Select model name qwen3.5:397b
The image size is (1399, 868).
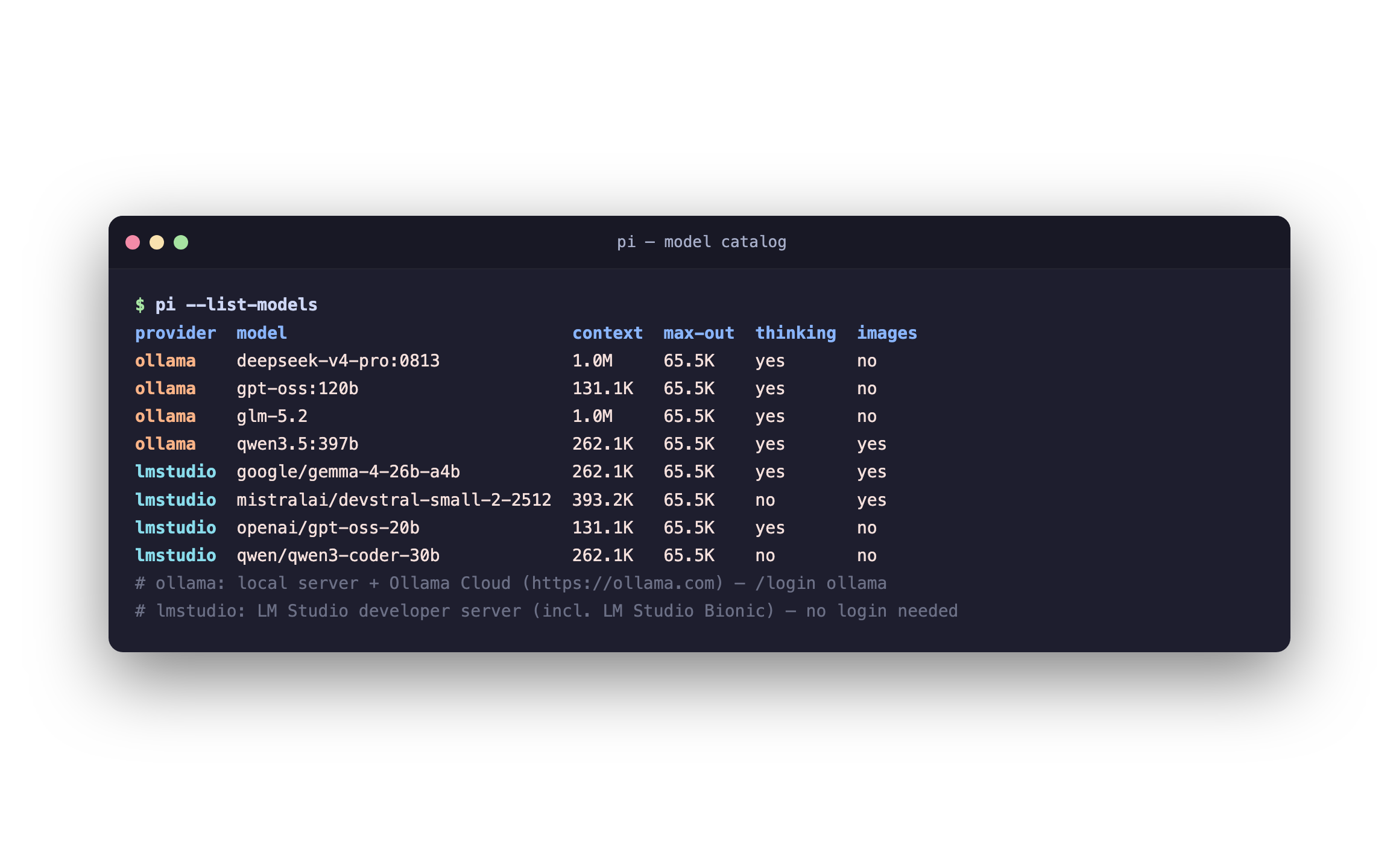pos(297,444)
